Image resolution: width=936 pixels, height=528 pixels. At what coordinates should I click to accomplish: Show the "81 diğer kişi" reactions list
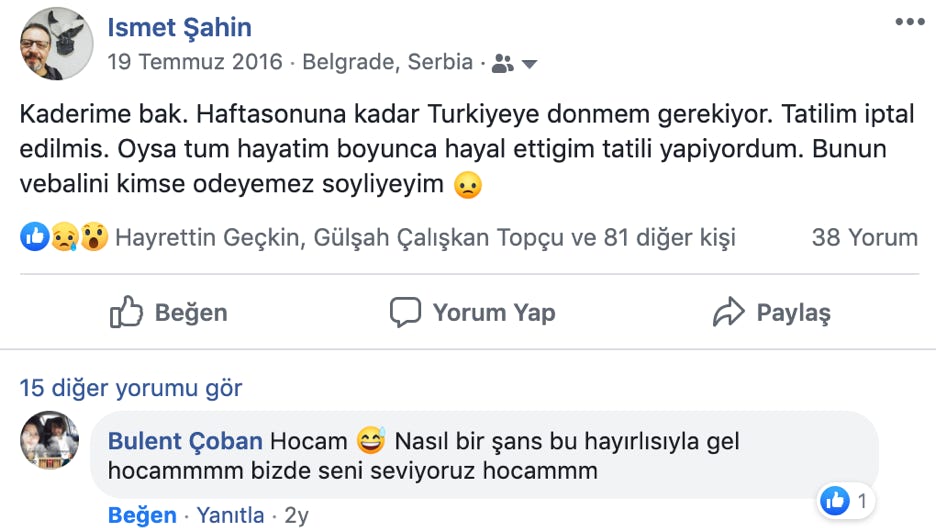coord(669,238)
